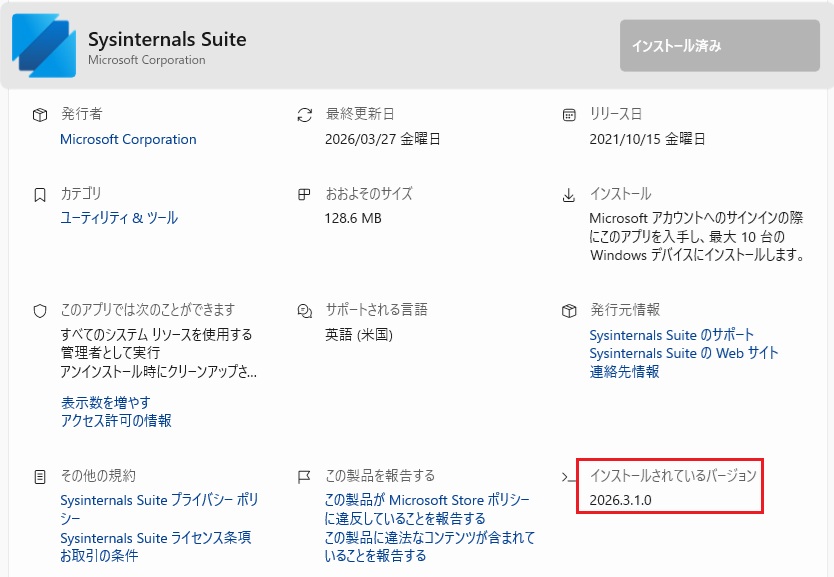Open the アクセス許可の情報 link

coord(116,421)
